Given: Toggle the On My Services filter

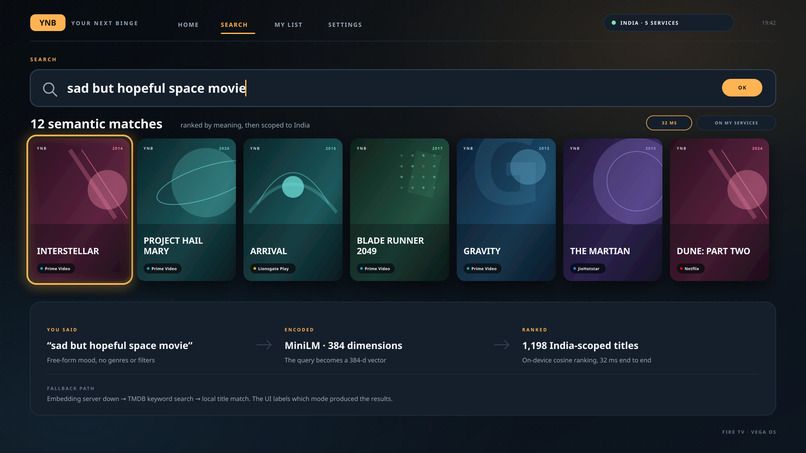Looking at the screenshot, I should point(736,123).
